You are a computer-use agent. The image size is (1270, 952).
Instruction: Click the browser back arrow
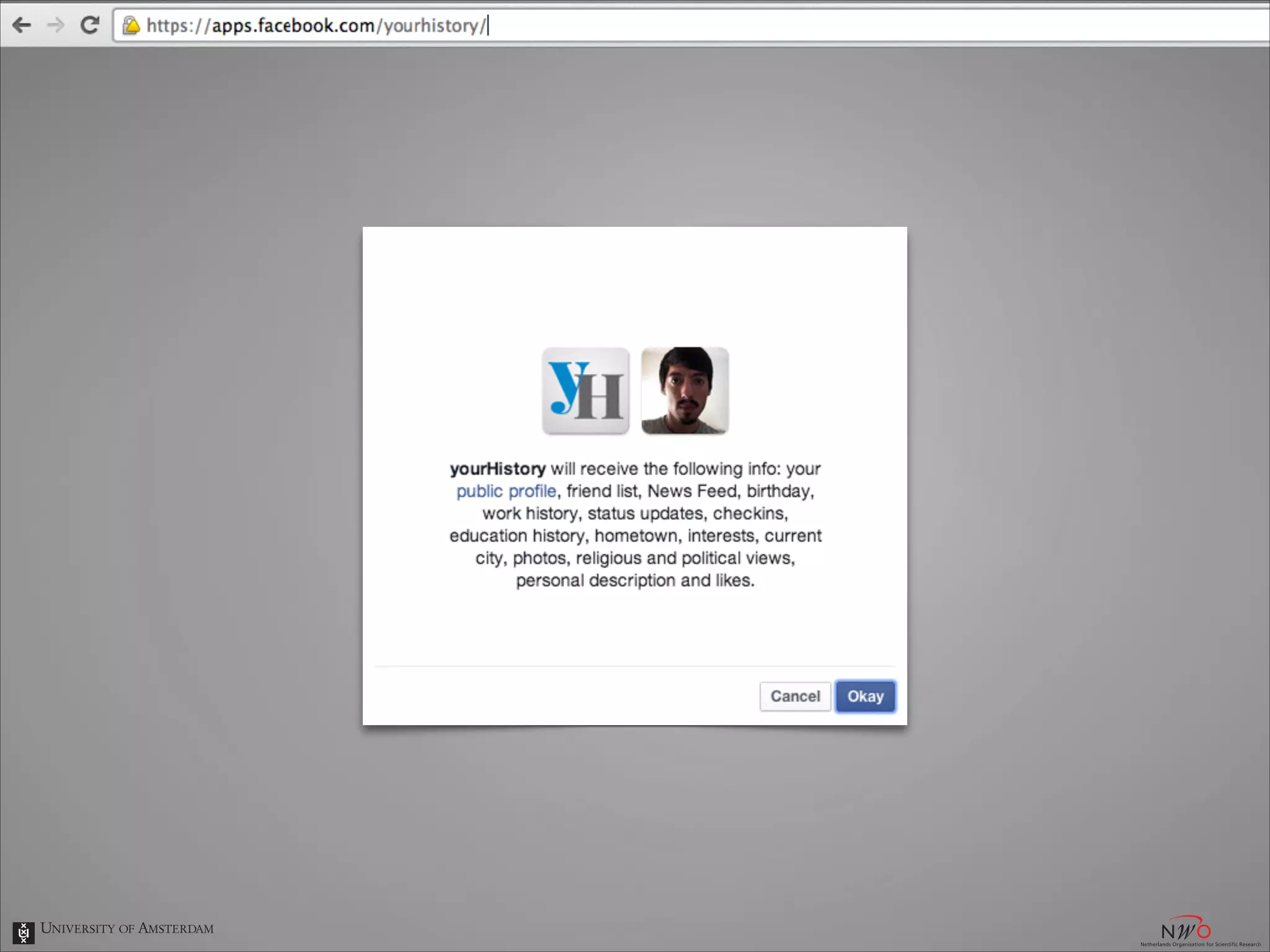tap(22, 25)
